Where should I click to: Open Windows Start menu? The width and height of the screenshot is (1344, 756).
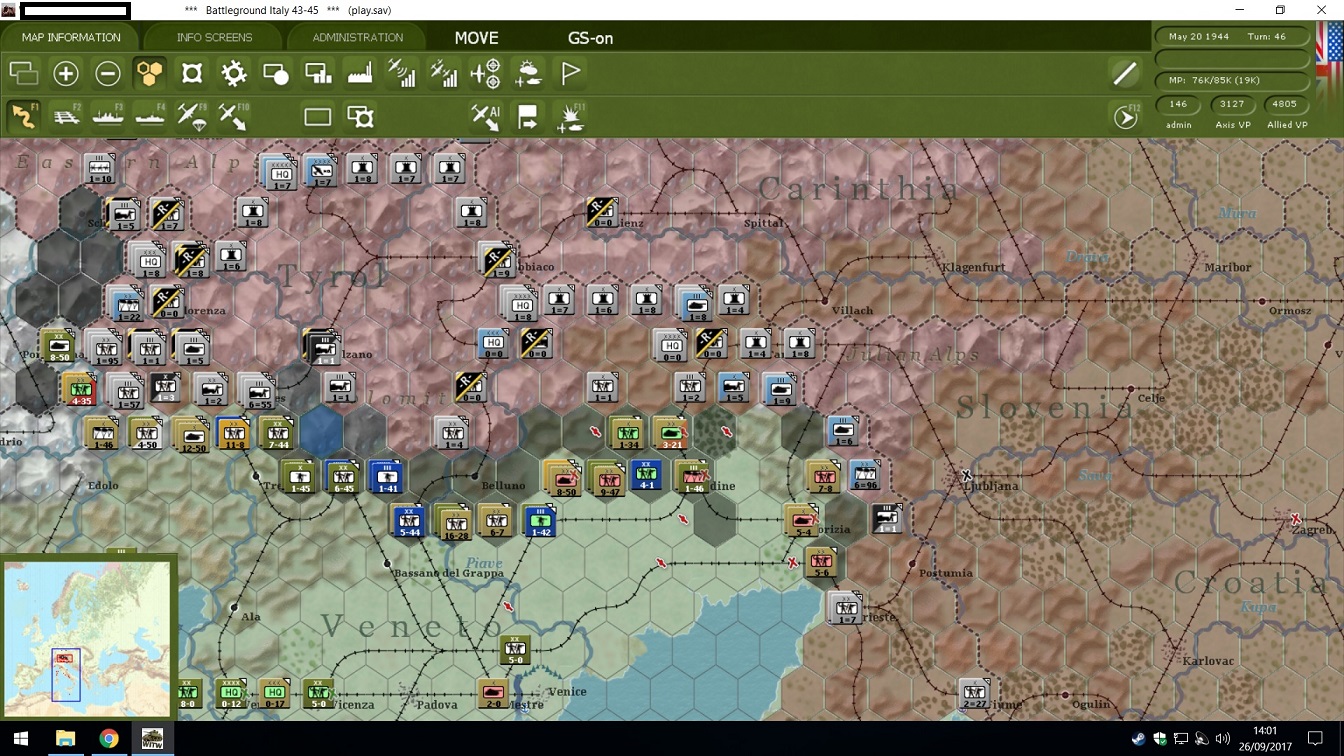tap(21, 739)
